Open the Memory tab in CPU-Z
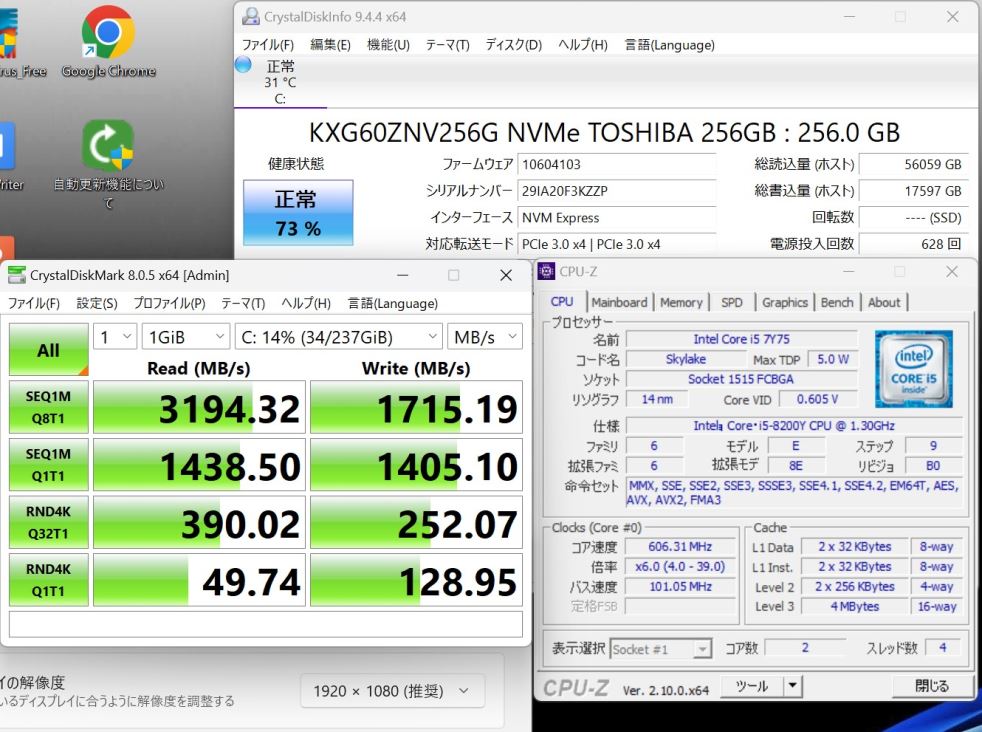The height and width of the screenshot is (732, 982). coord(681,302)
